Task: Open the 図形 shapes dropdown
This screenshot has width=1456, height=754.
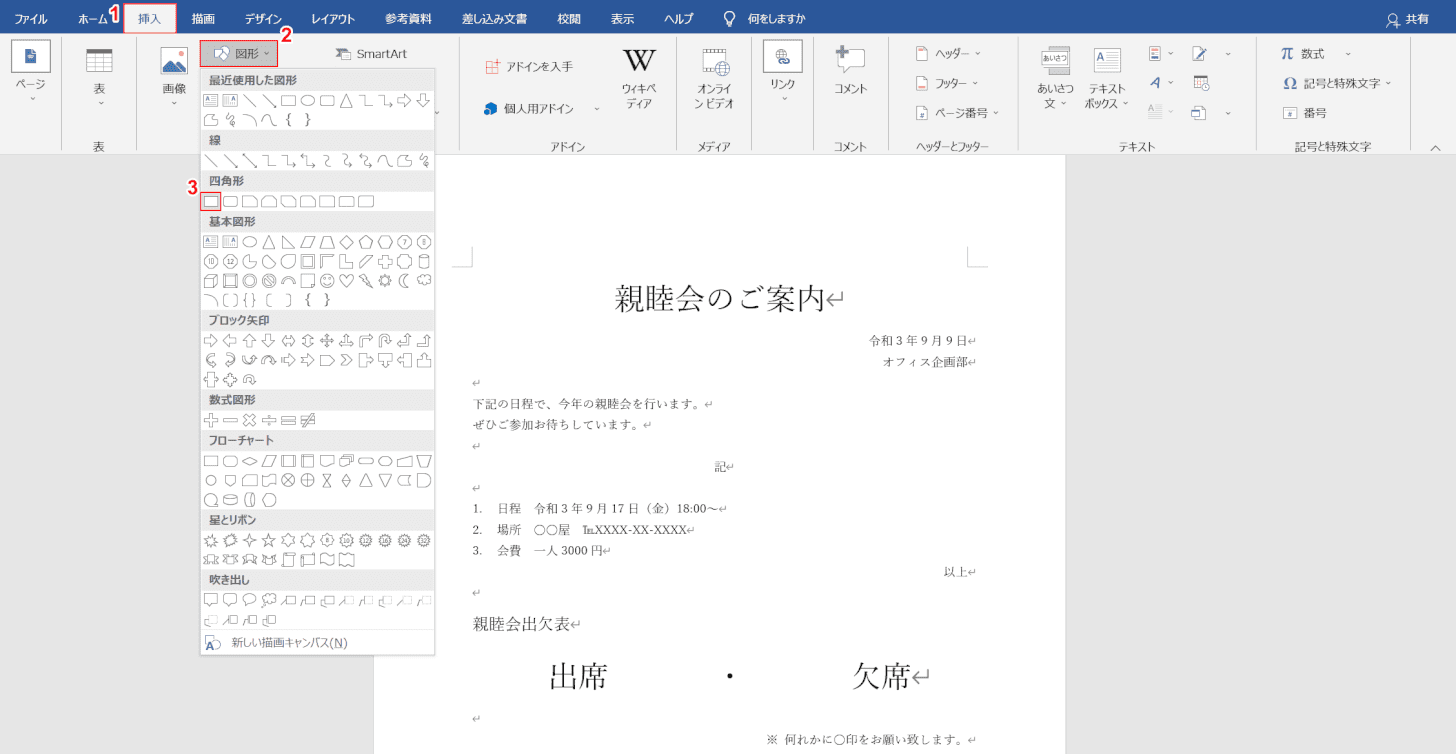Action: click(x=239, y=53)
